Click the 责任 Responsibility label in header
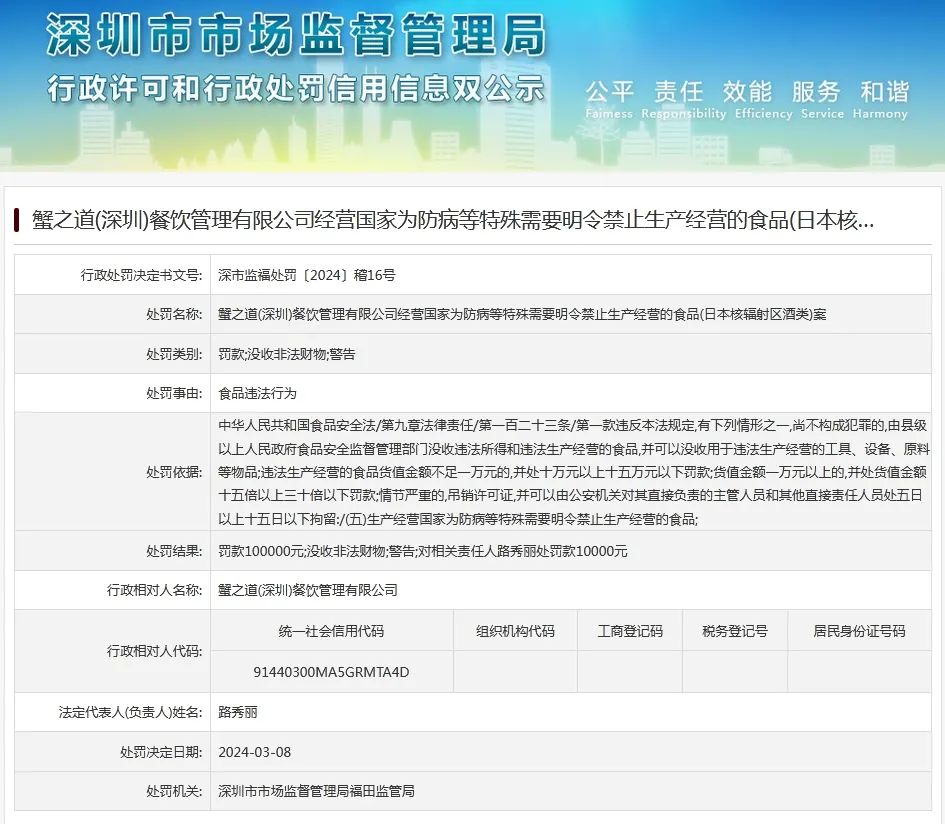945x824 pixels. point(678,91)
